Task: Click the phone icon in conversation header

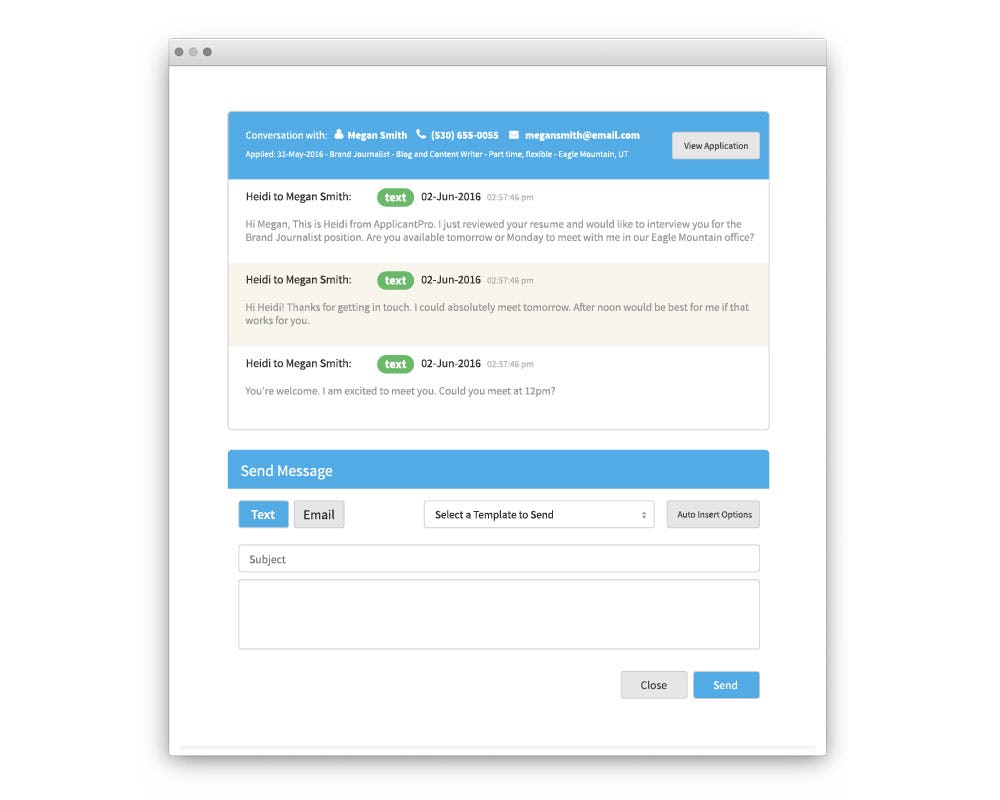Action: [x=421, y=135]
